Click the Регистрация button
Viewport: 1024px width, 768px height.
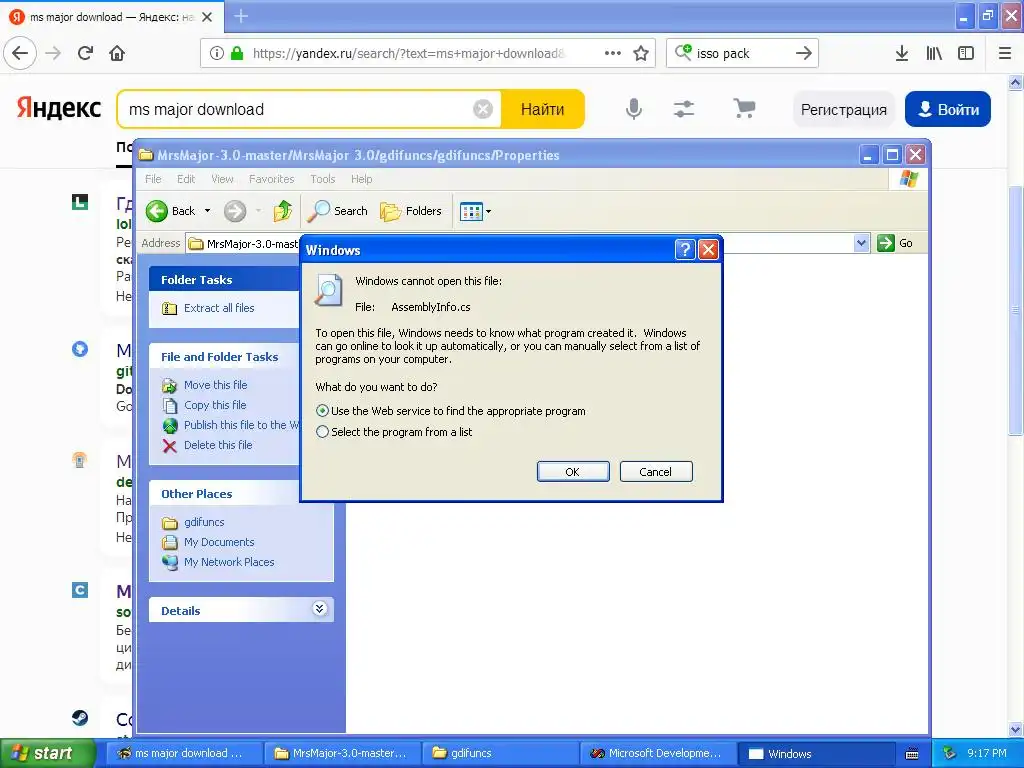pyautogui.click(x=843, y=109)
